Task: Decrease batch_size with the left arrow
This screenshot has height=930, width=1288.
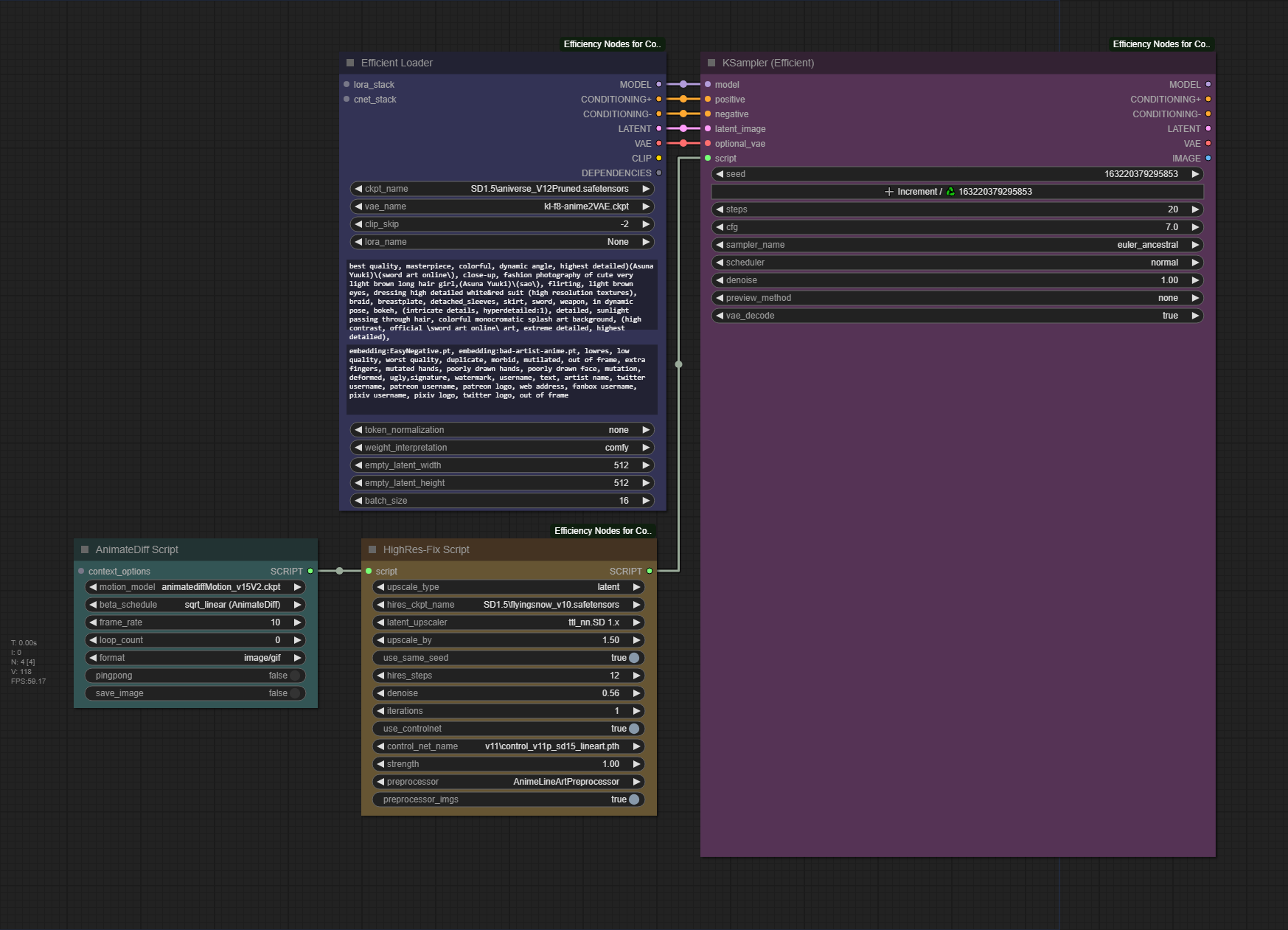Action: click(x=358, y=501)
